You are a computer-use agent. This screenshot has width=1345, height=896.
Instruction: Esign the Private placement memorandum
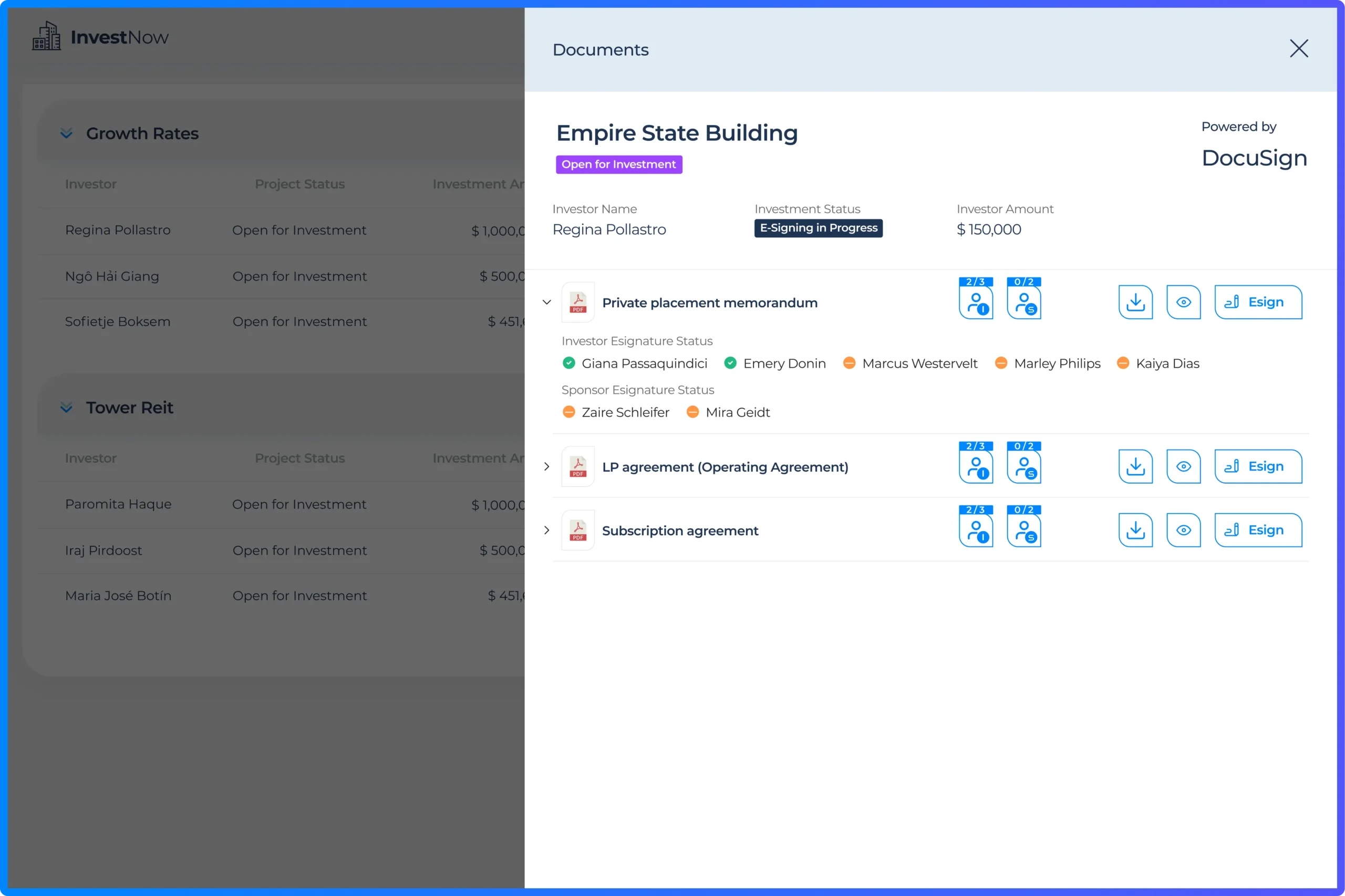pyautogui.click(x=1258, y=303)
